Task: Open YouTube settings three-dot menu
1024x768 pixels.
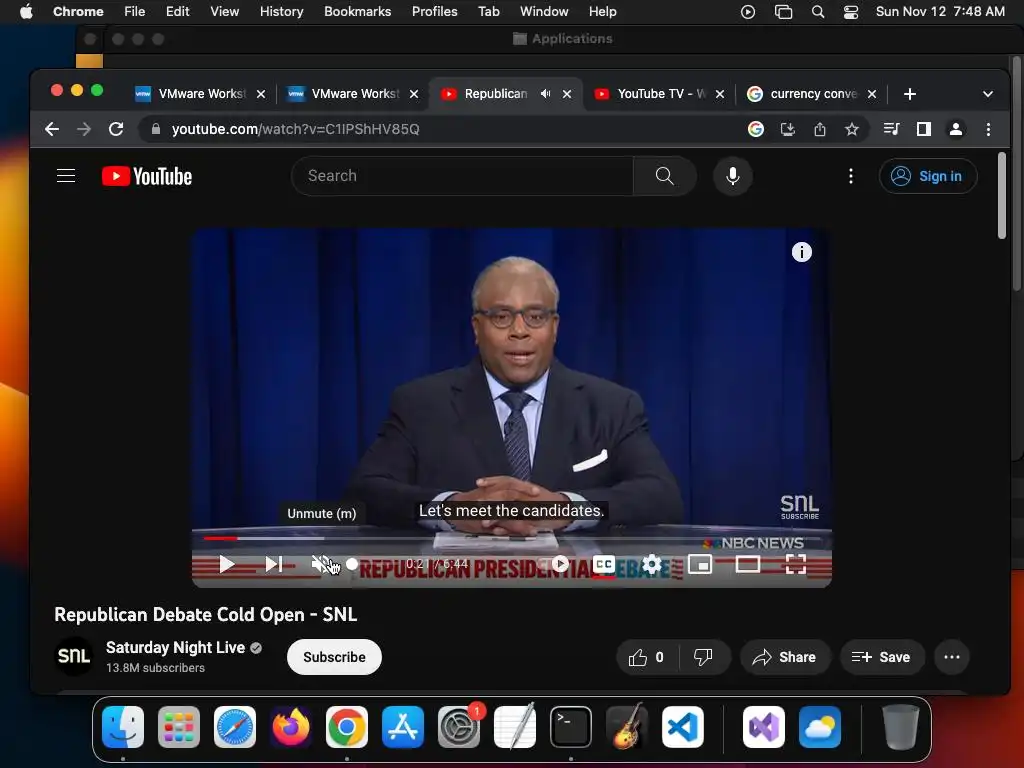Action: (850, 176)
